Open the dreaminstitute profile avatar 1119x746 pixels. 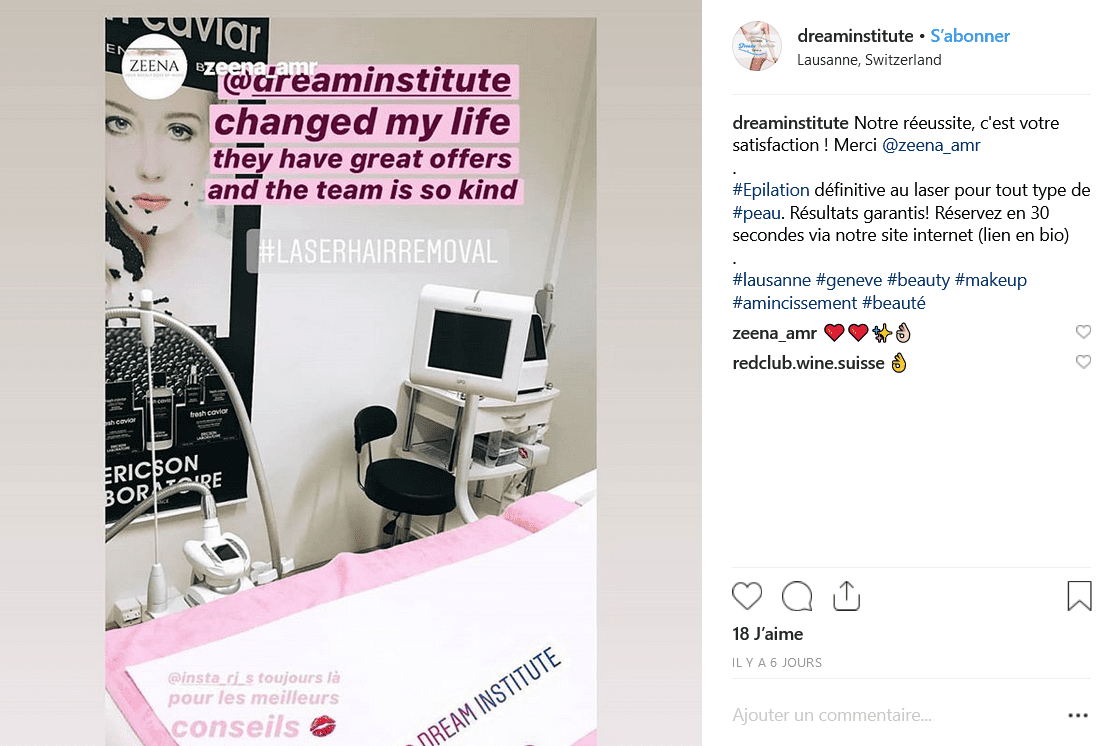757,46
